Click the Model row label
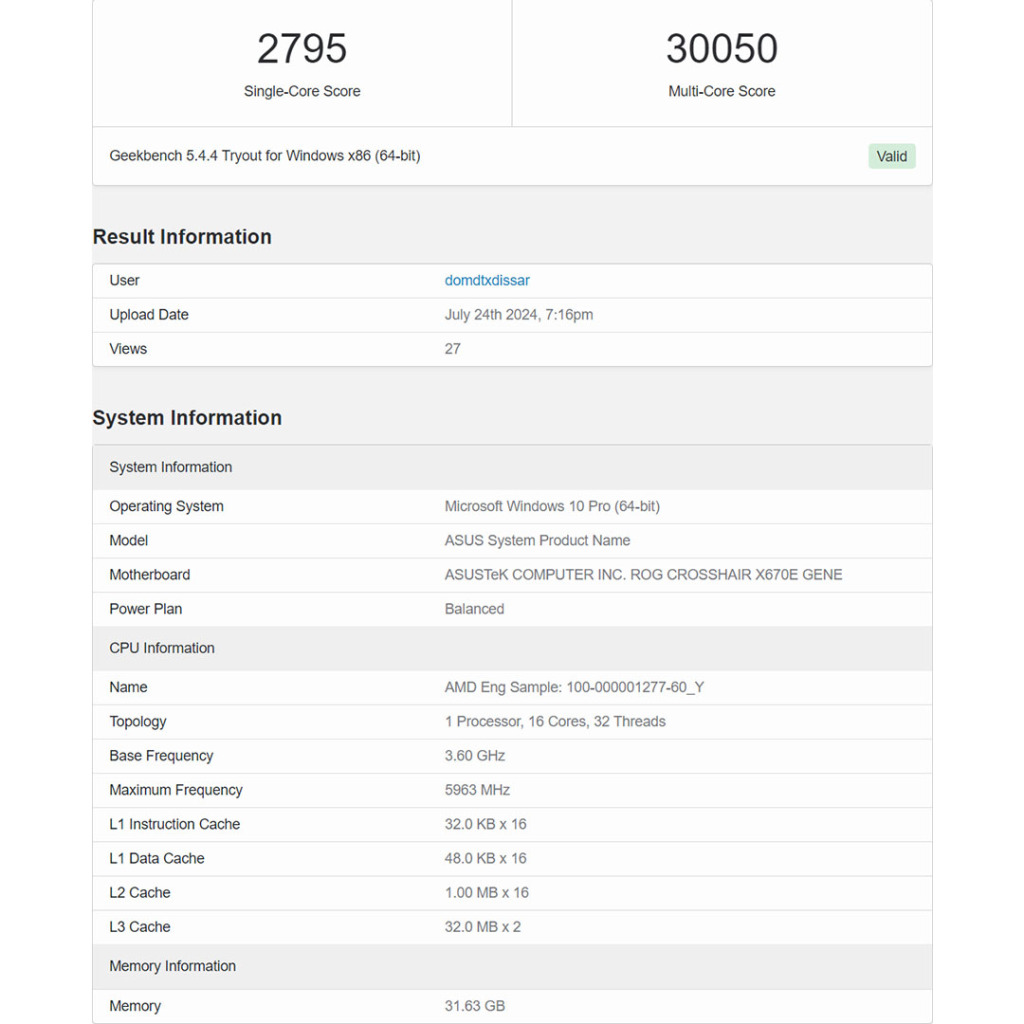 129,540
